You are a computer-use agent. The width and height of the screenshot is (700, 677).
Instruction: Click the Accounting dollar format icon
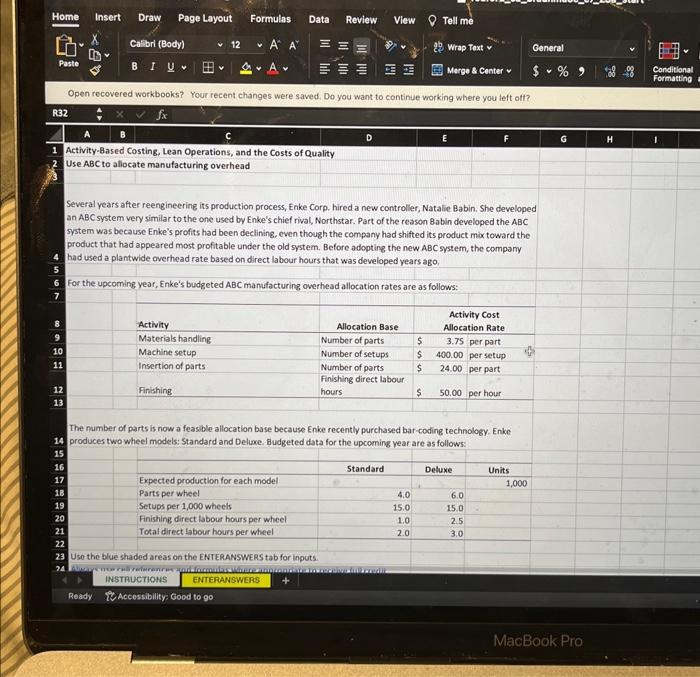[536, 71]
